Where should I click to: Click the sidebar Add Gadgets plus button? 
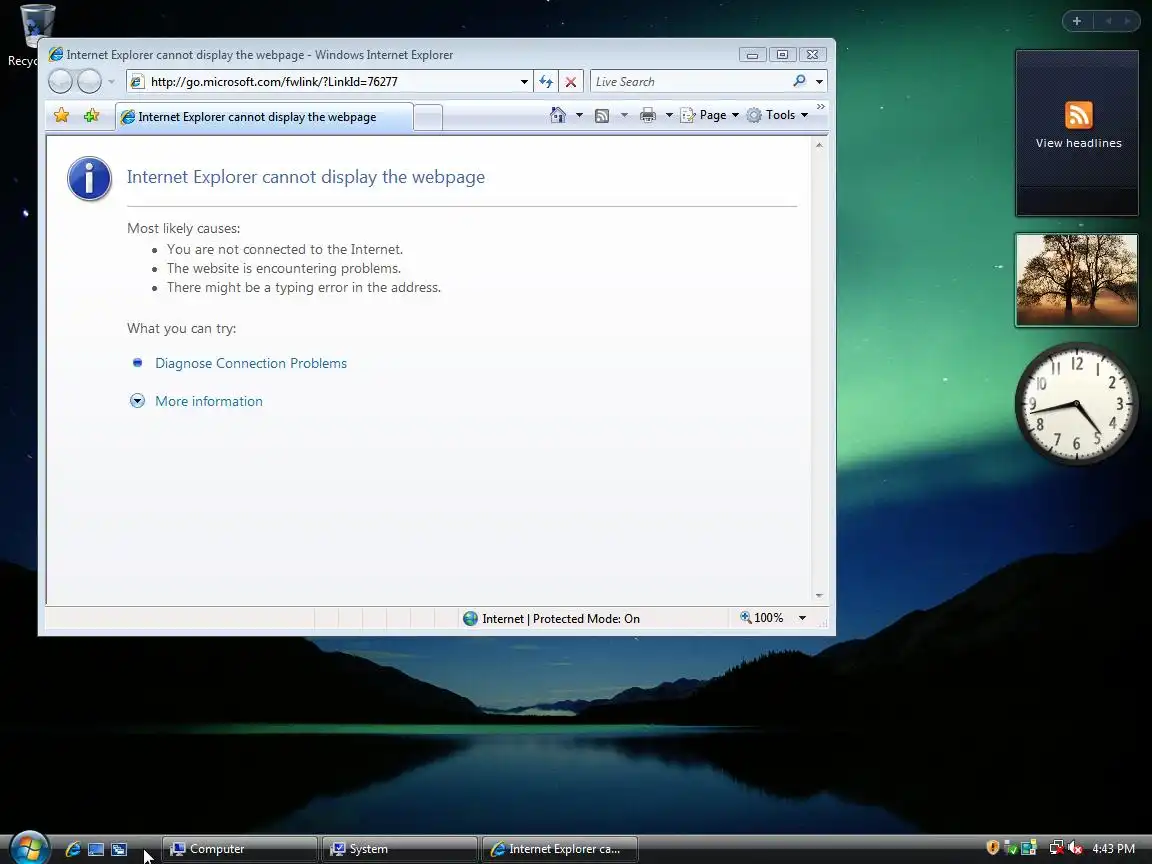[x=1077, y=21]
